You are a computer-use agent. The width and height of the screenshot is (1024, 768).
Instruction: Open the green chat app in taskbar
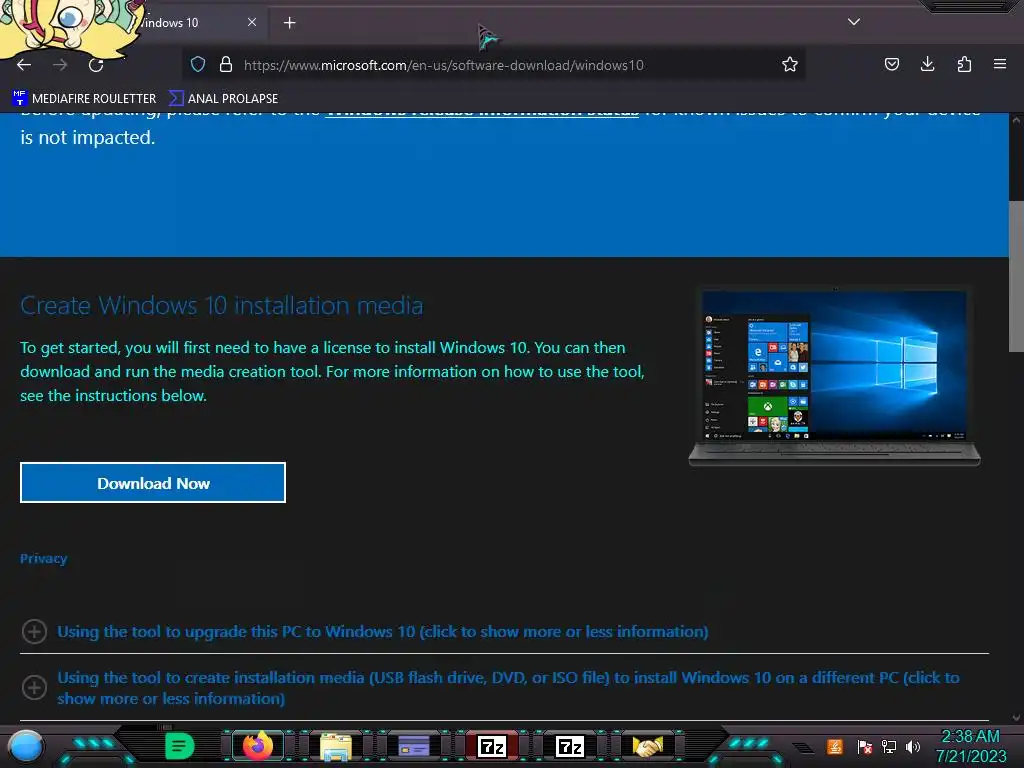point(180,746)
